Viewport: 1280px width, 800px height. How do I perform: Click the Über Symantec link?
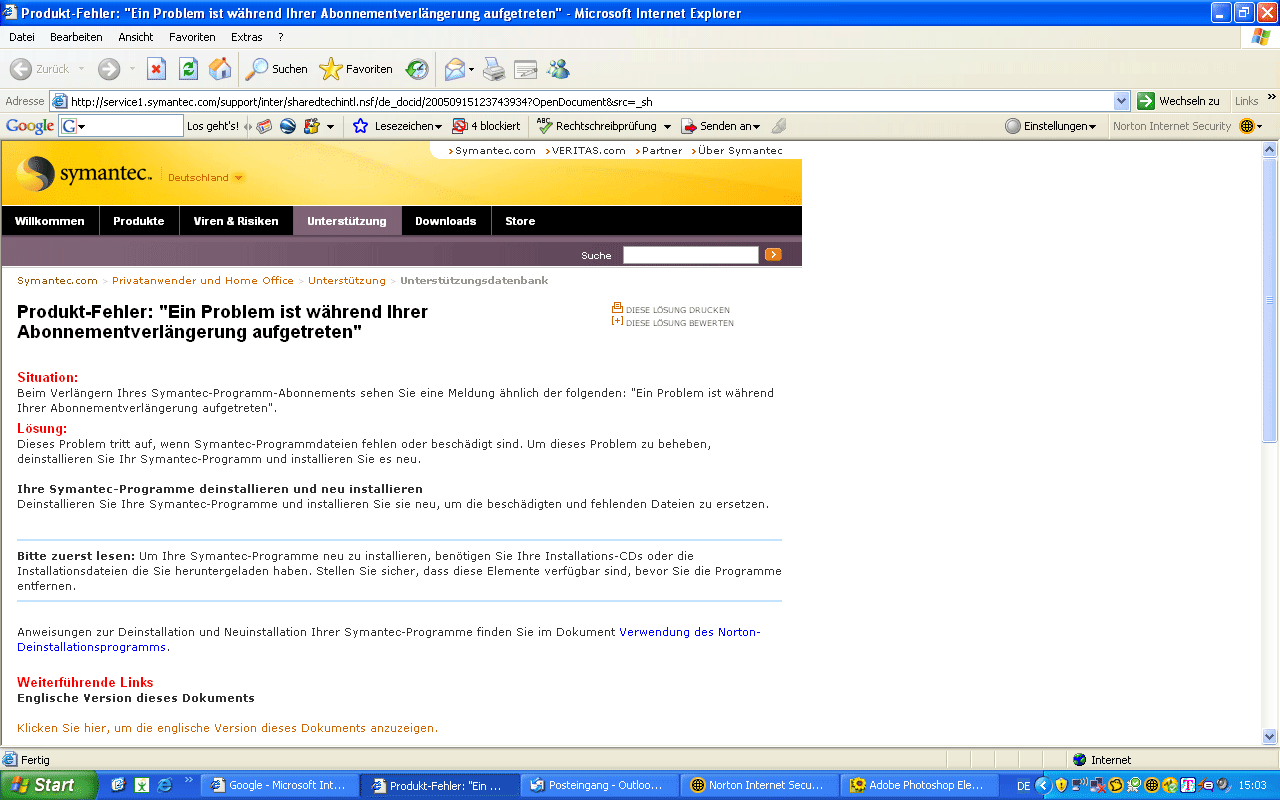tap(738, 151)
